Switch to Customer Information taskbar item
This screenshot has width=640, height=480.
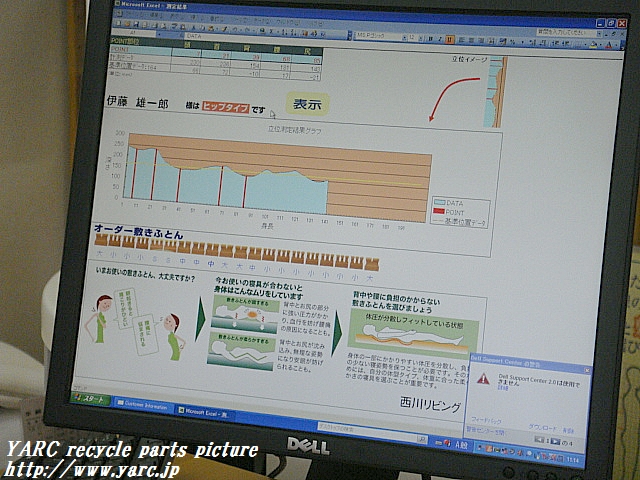[143, 405]
